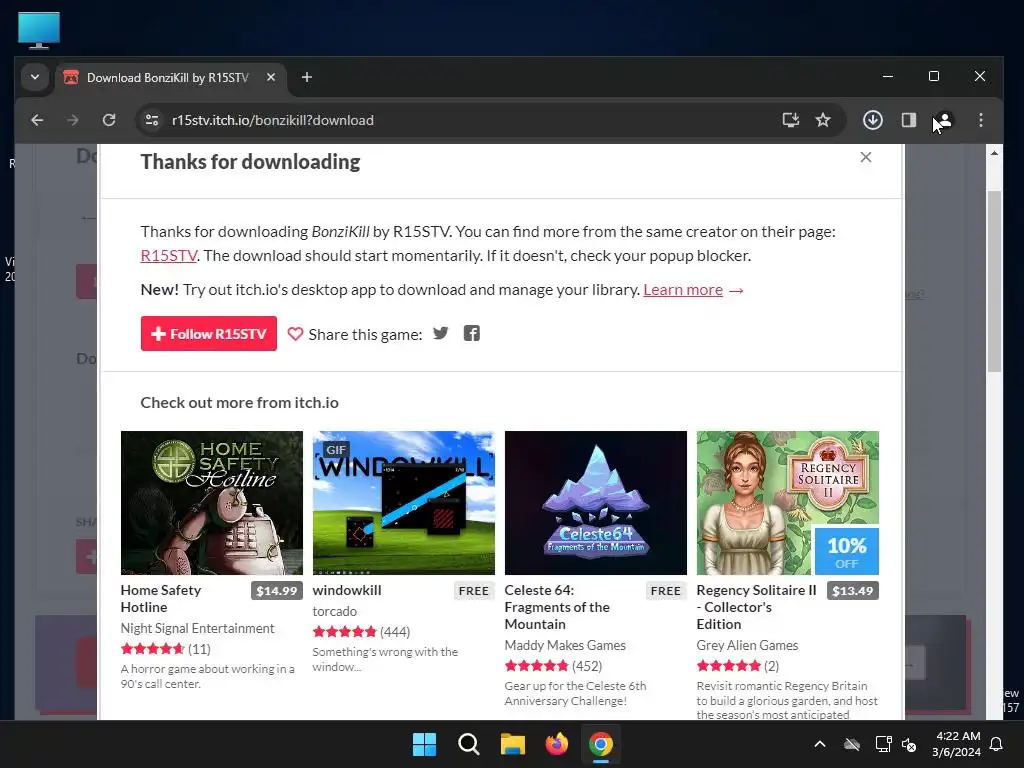Close the Thanks for downloading dialog
The width and height of the screenshot is (1024, 768).
click(x=866, y=157)
